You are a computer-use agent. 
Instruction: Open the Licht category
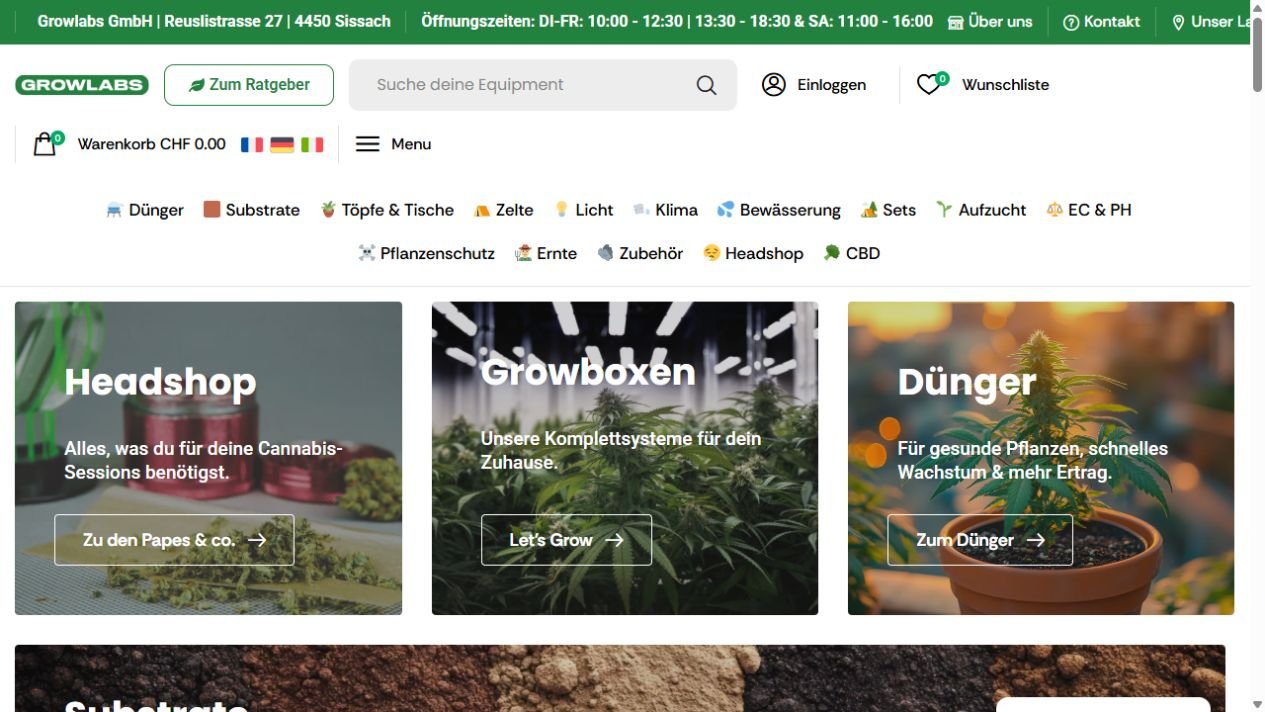594,210
